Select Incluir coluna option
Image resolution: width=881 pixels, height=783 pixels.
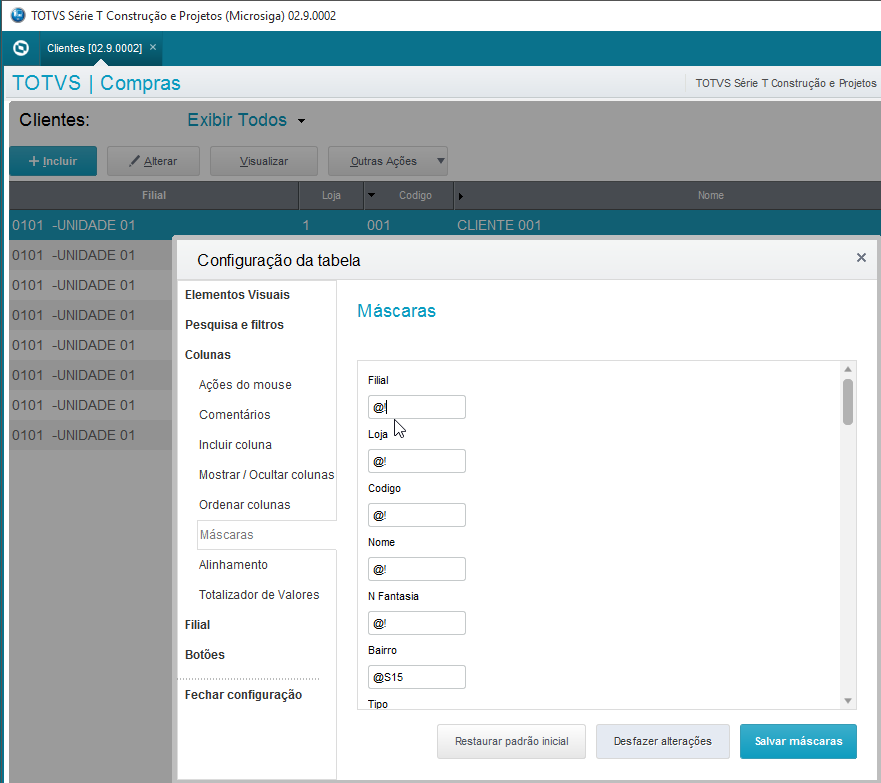[235, 445]
